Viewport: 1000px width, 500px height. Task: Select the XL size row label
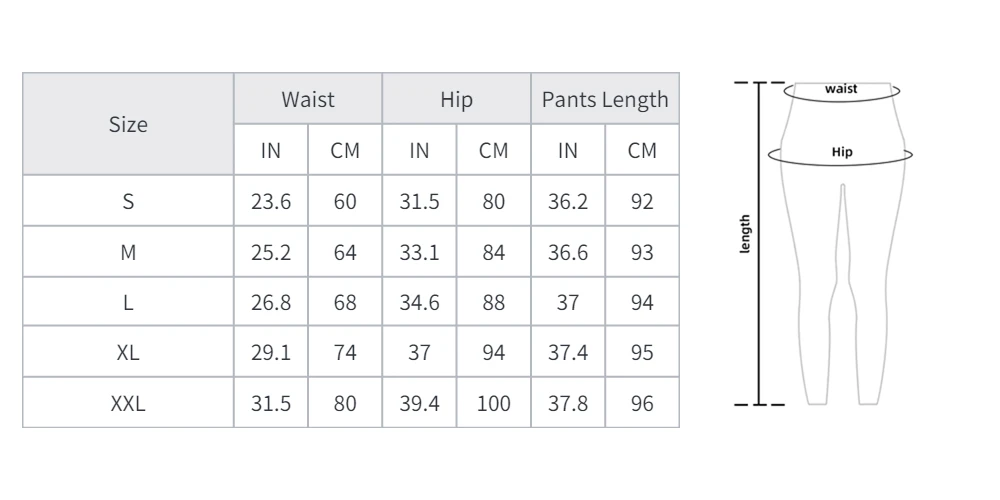(128, 352)
